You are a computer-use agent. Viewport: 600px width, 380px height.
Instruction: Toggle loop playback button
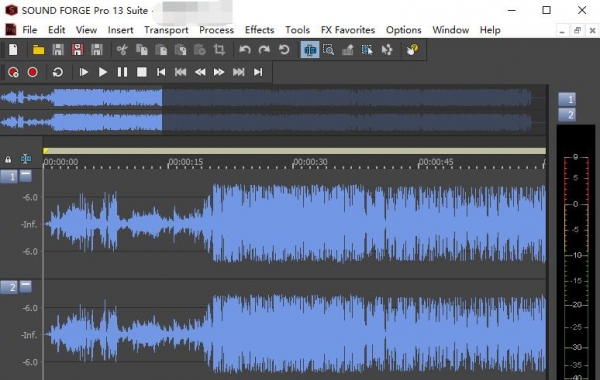58,72
